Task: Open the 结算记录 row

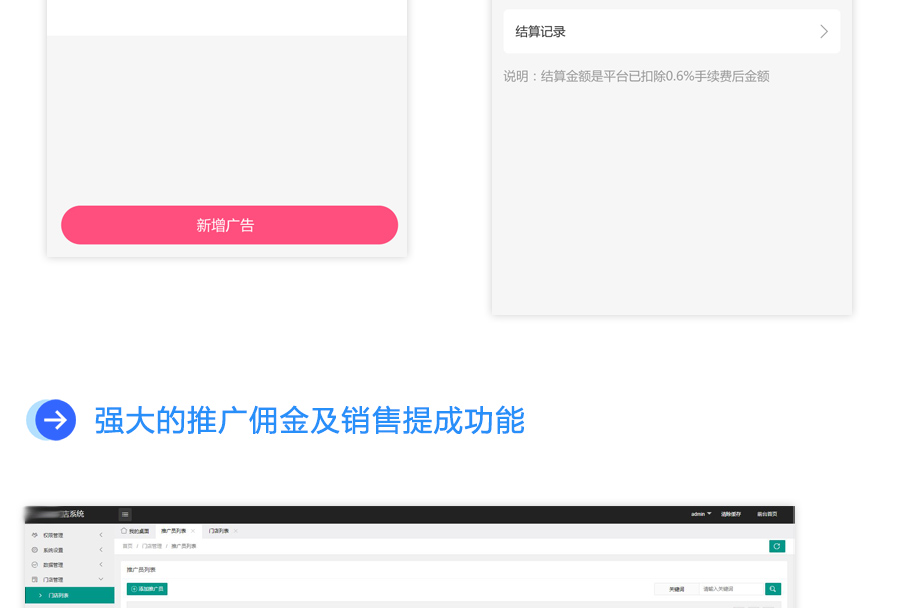Action: point(671,31)
